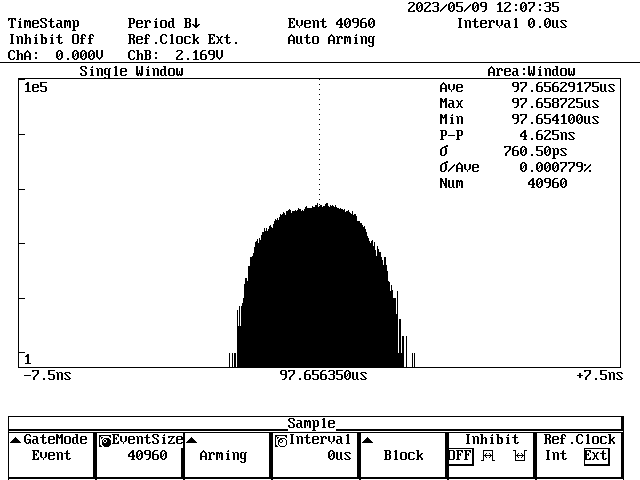Expand the Arming submenu softkey
Viewport: 640px width, 480px height.
click(x=222, y=455)
